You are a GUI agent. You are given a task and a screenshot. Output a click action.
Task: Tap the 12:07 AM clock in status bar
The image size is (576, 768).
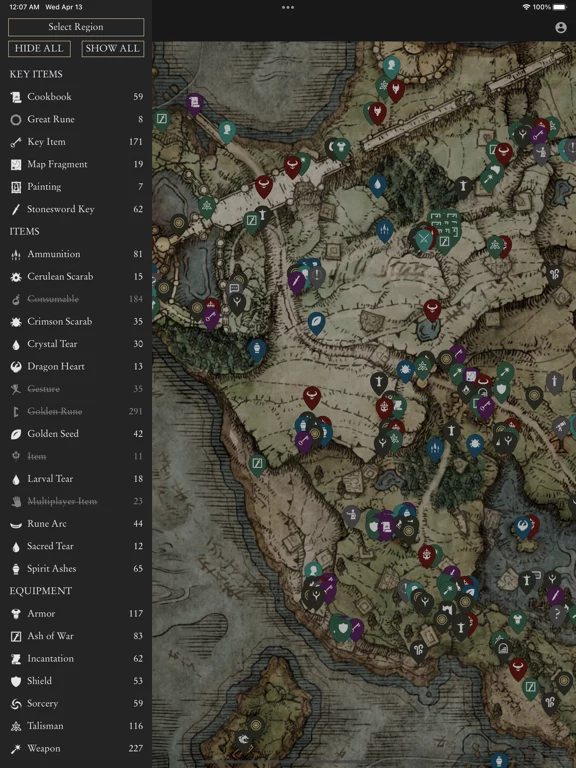click(x=24, y=7)
